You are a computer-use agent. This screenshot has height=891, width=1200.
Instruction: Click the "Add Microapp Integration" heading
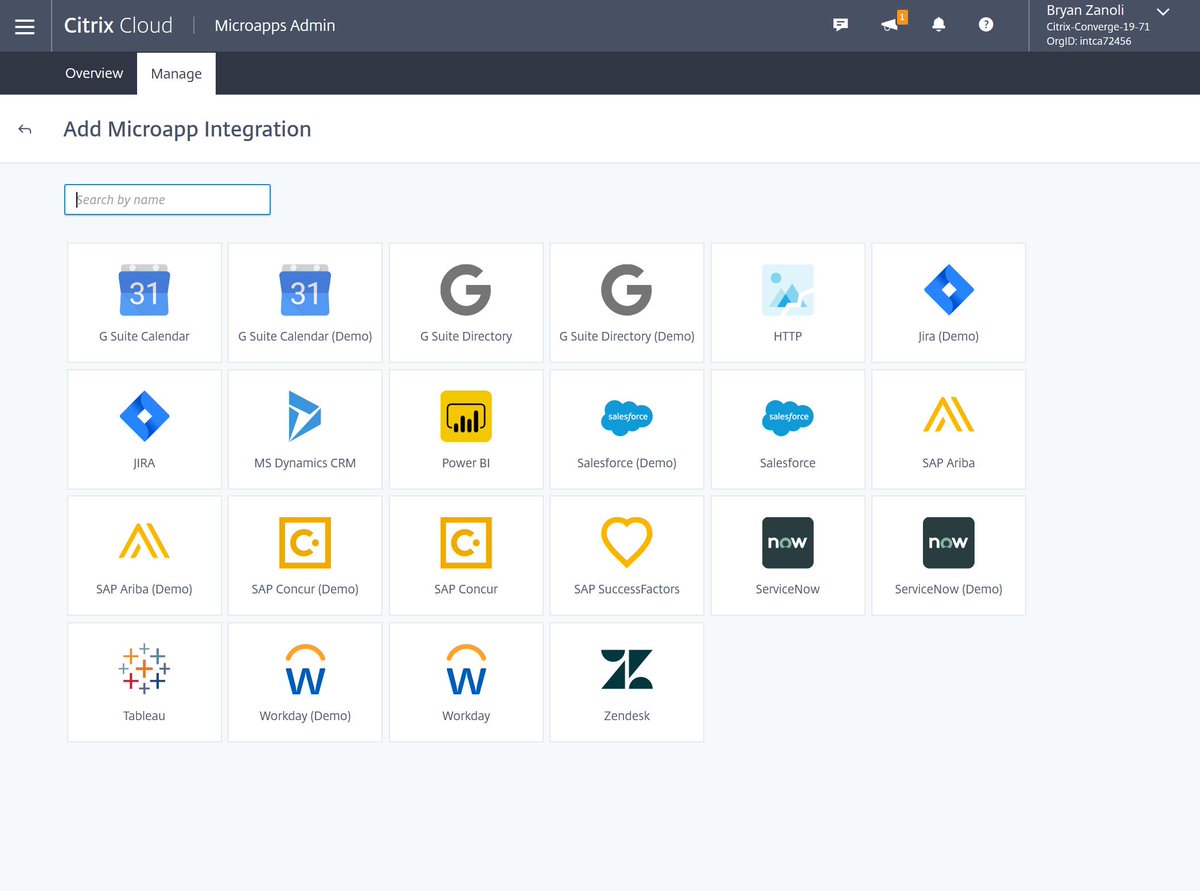point(187,129)
